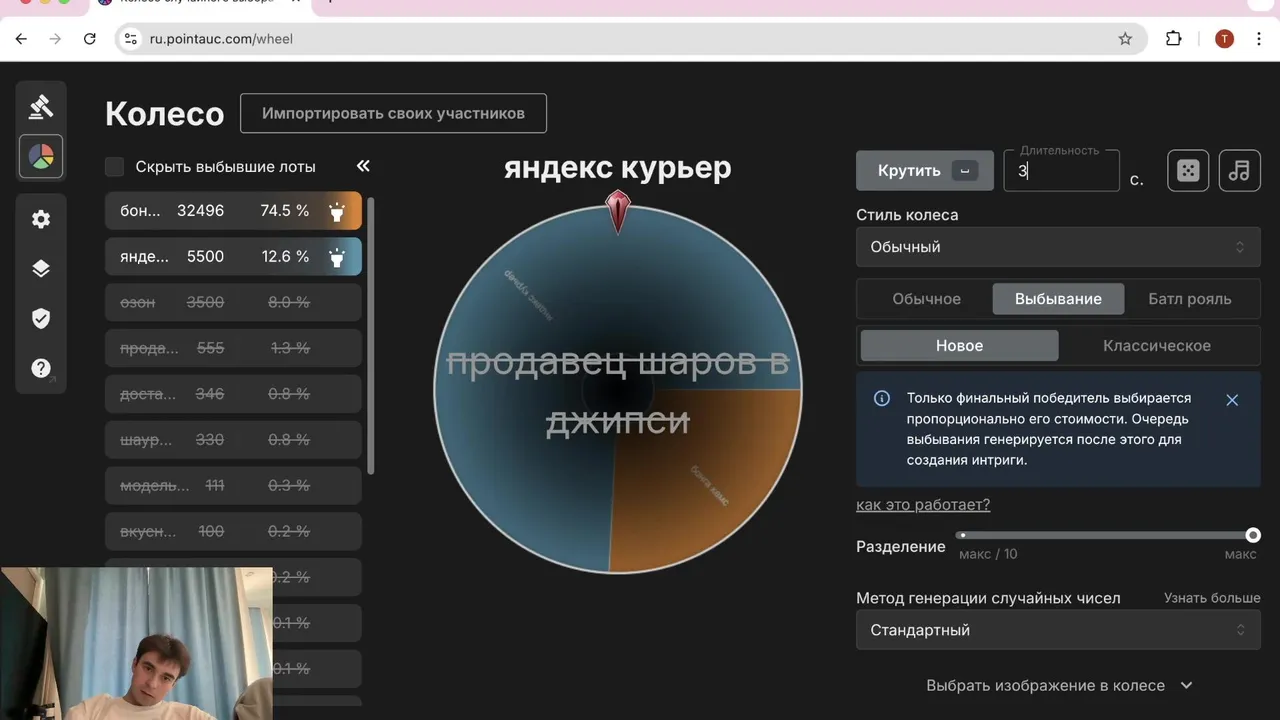This screenshot has width=1280, height=720.
Task: Click the webcam video overlay thumbnail
Action: tap(136, 644)
